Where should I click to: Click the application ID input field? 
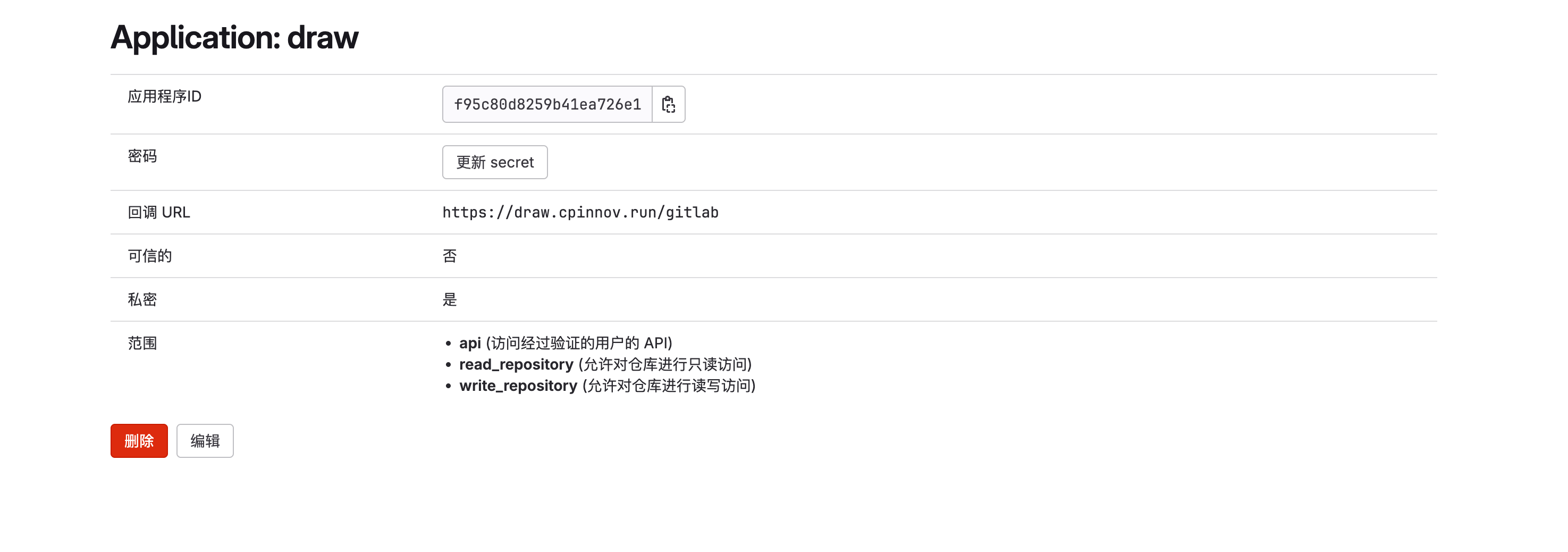point(547,104)
